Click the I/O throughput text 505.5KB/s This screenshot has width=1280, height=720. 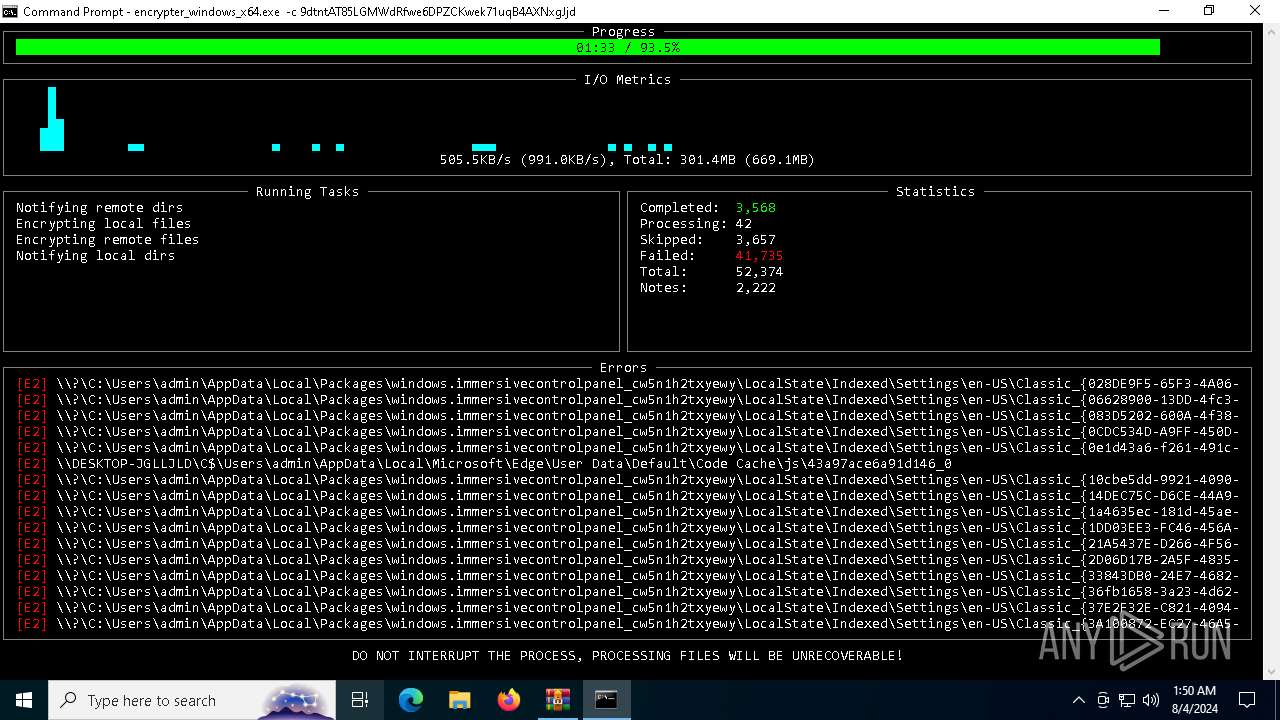(x=475, y=160)
